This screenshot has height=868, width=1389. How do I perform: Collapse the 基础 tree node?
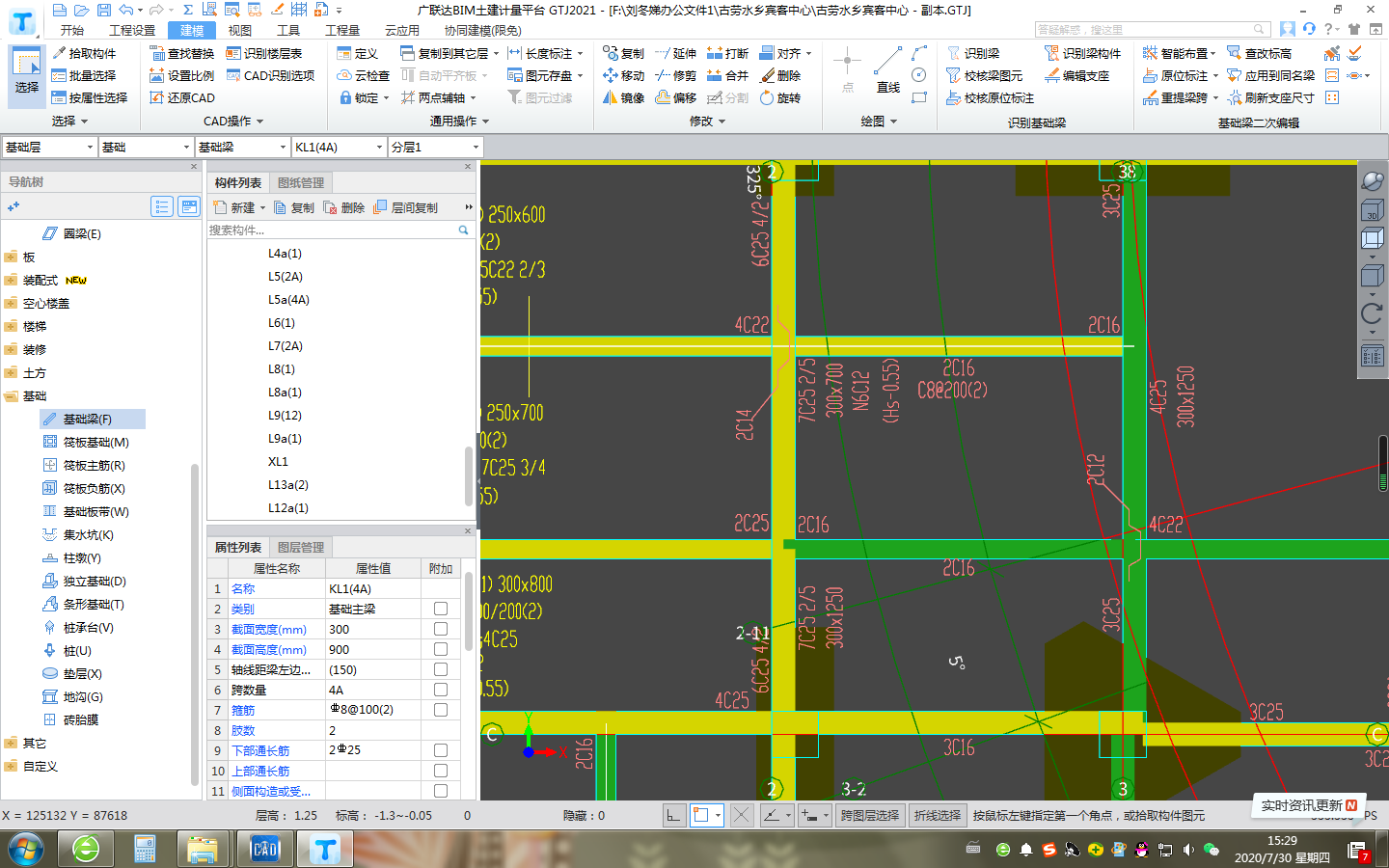(x=11, y=395)
